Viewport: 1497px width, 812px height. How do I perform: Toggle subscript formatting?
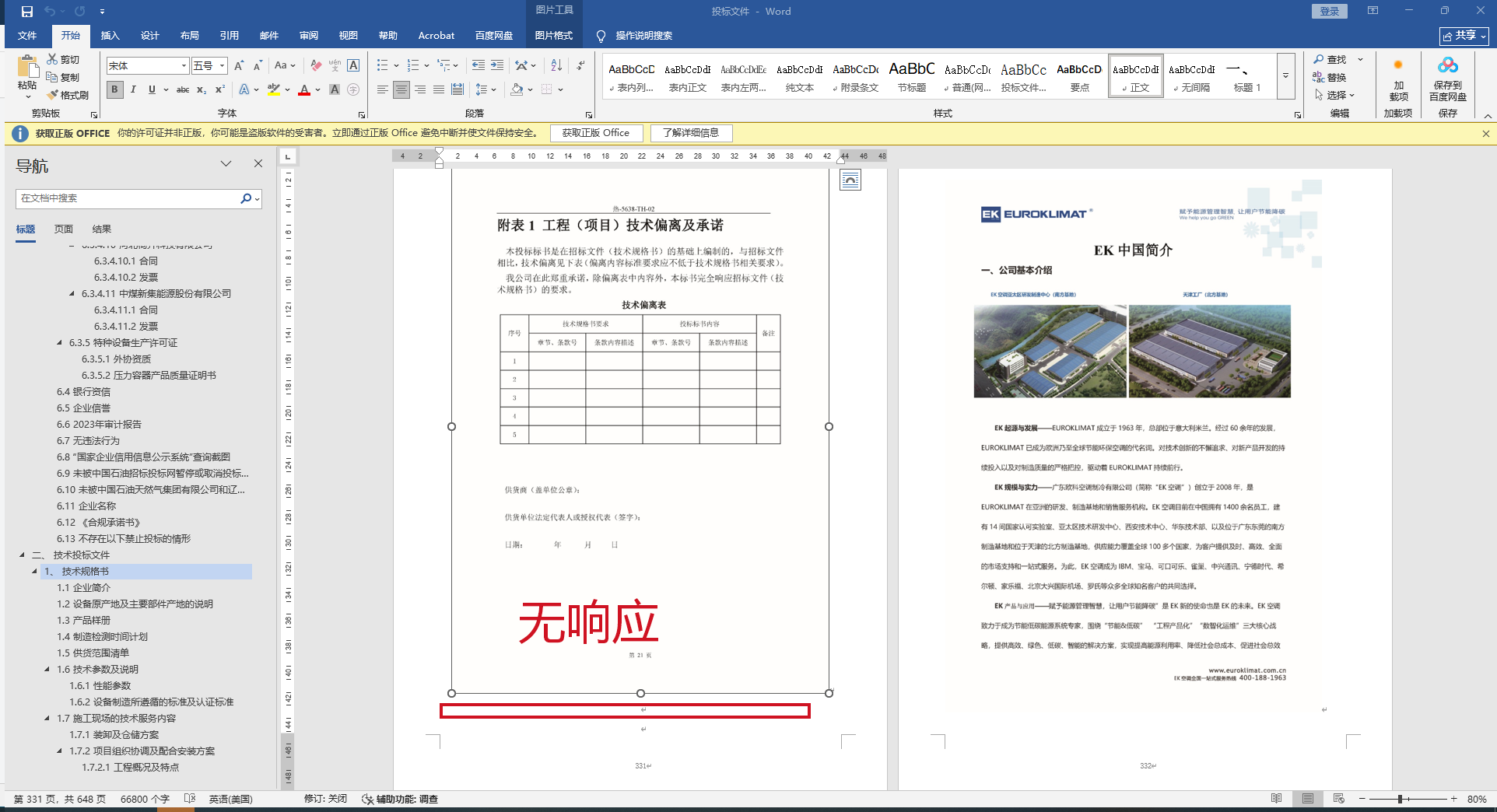click(202, 89)
